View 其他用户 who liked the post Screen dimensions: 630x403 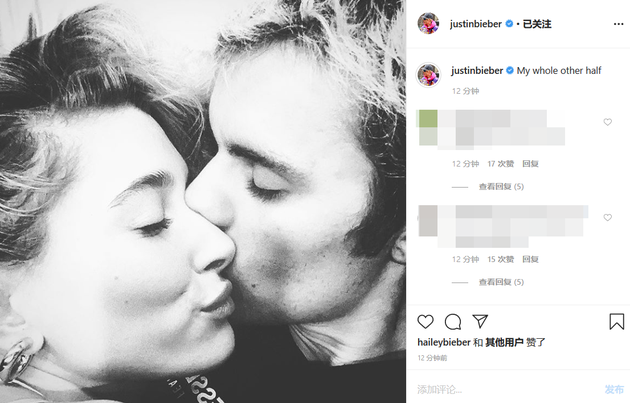[504, 342]
